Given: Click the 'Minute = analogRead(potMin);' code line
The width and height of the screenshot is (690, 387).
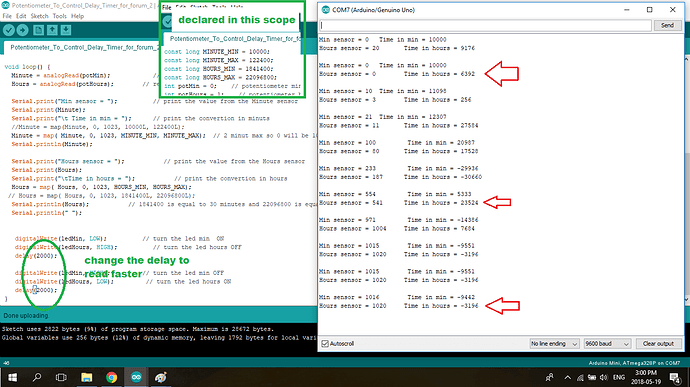Looking at the screenshot, I should (x=61, y=75).
